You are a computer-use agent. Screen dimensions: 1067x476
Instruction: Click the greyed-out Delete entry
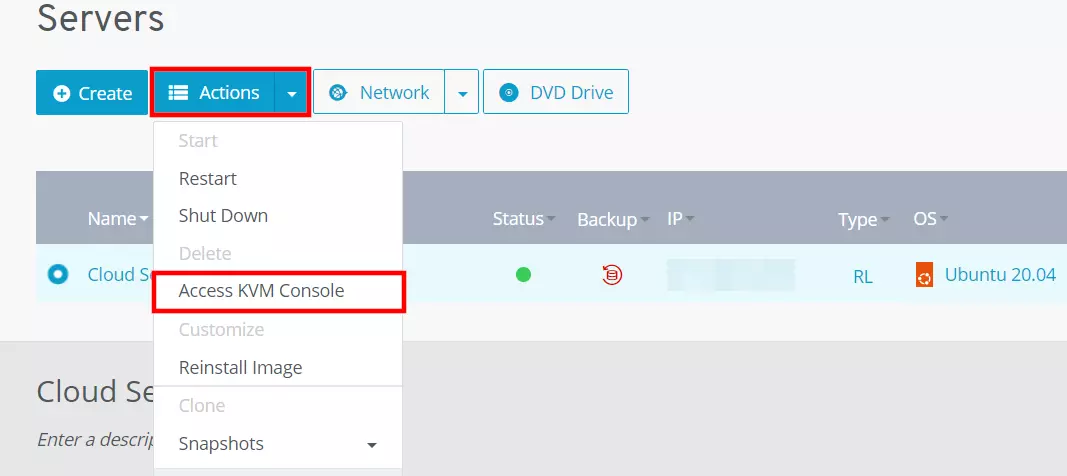pos(278,254)
